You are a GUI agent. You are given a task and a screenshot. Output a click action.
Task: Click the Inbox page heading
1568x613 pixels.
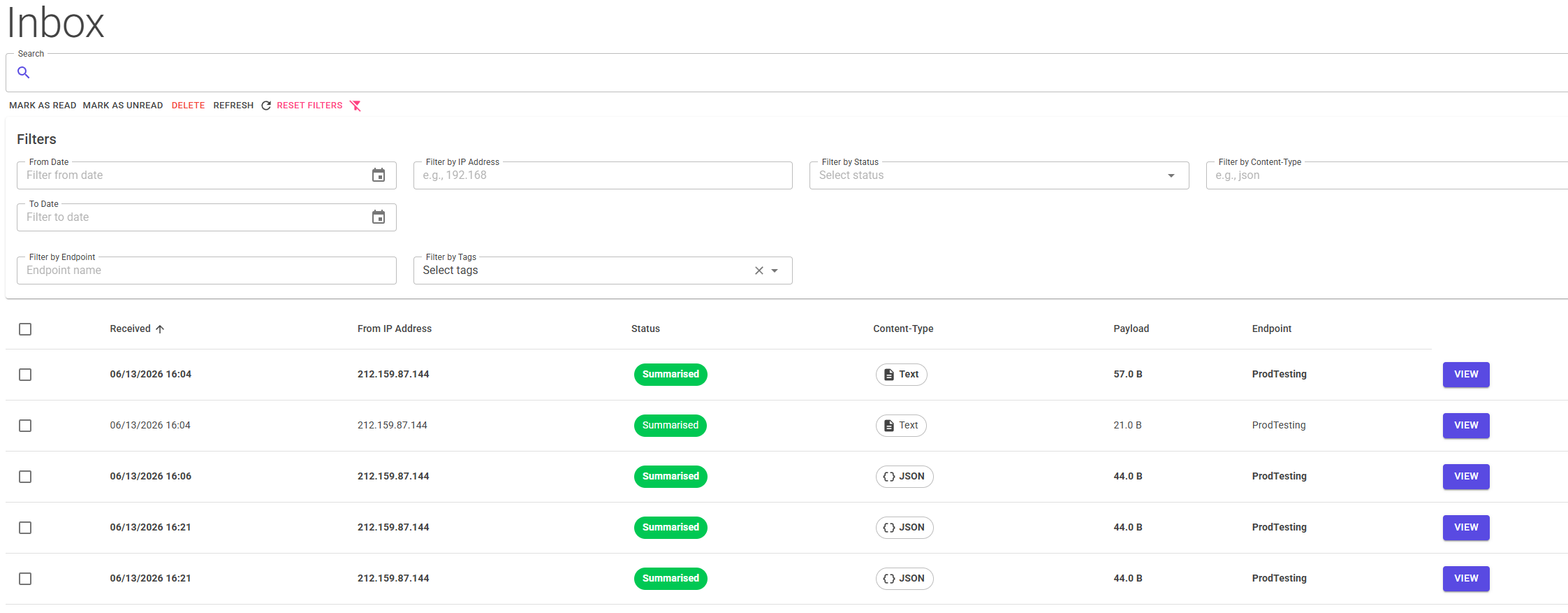55,22
